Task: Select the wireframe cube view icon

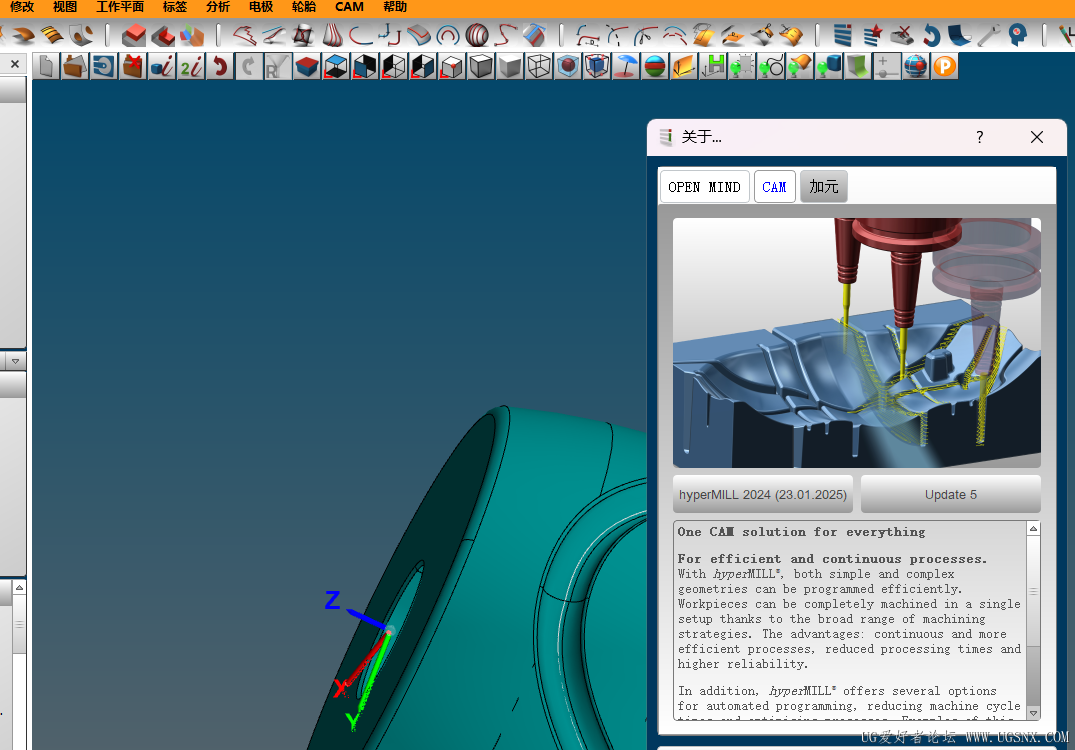Action: (540, 67)
